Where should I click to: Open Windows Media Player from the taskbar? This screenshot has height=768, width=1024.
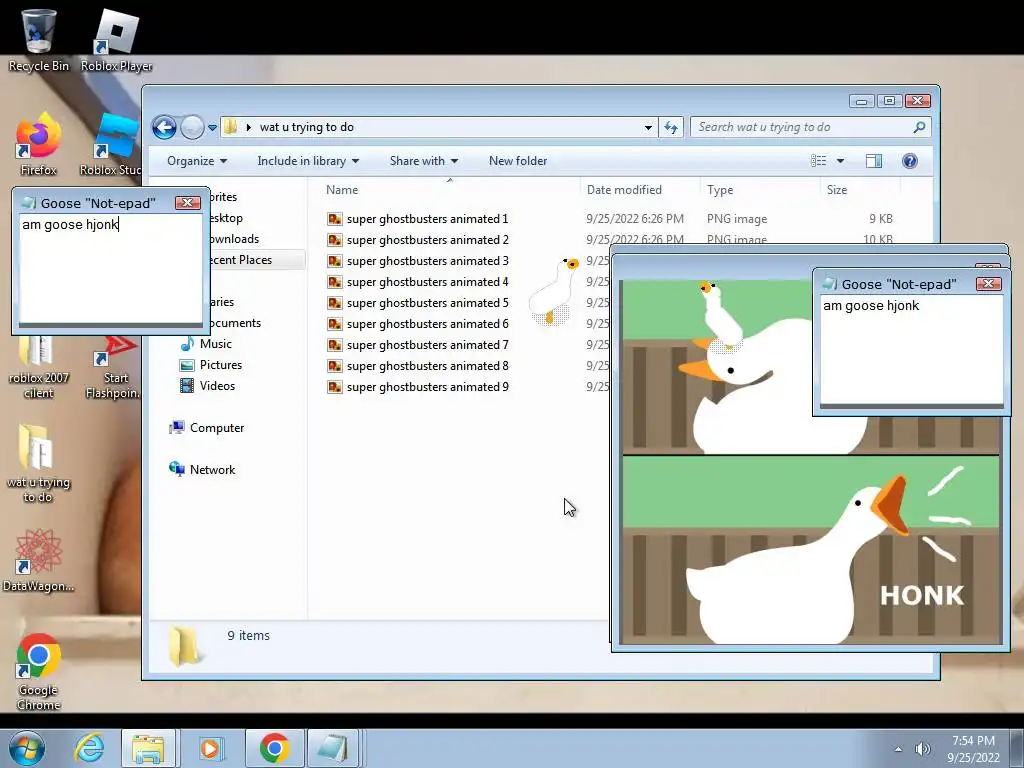tap(210, 748)
